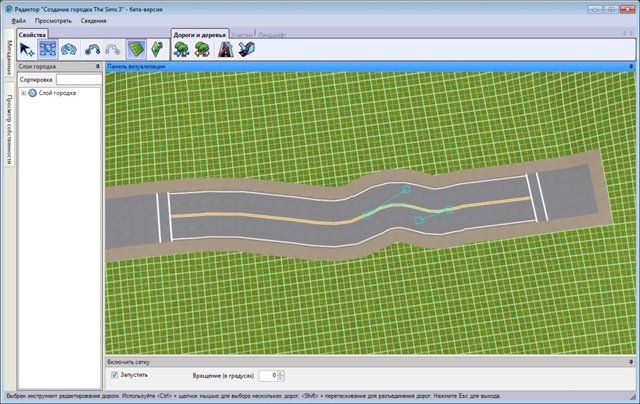640x404 pixels.
Task: Uncheck the Запустить grid checkbox
Action: coord(115,374)
